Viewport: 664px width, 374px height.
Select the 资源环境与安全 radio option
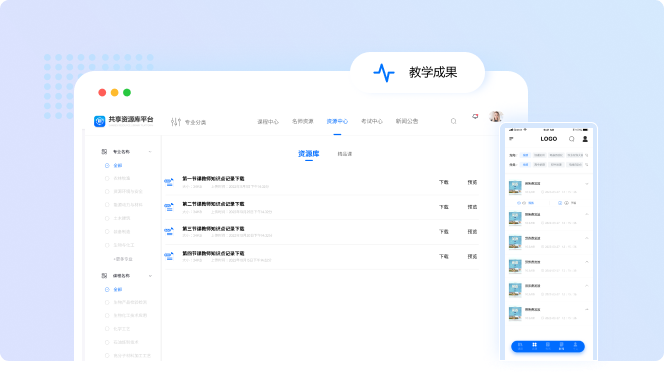(x=107, y=191)
